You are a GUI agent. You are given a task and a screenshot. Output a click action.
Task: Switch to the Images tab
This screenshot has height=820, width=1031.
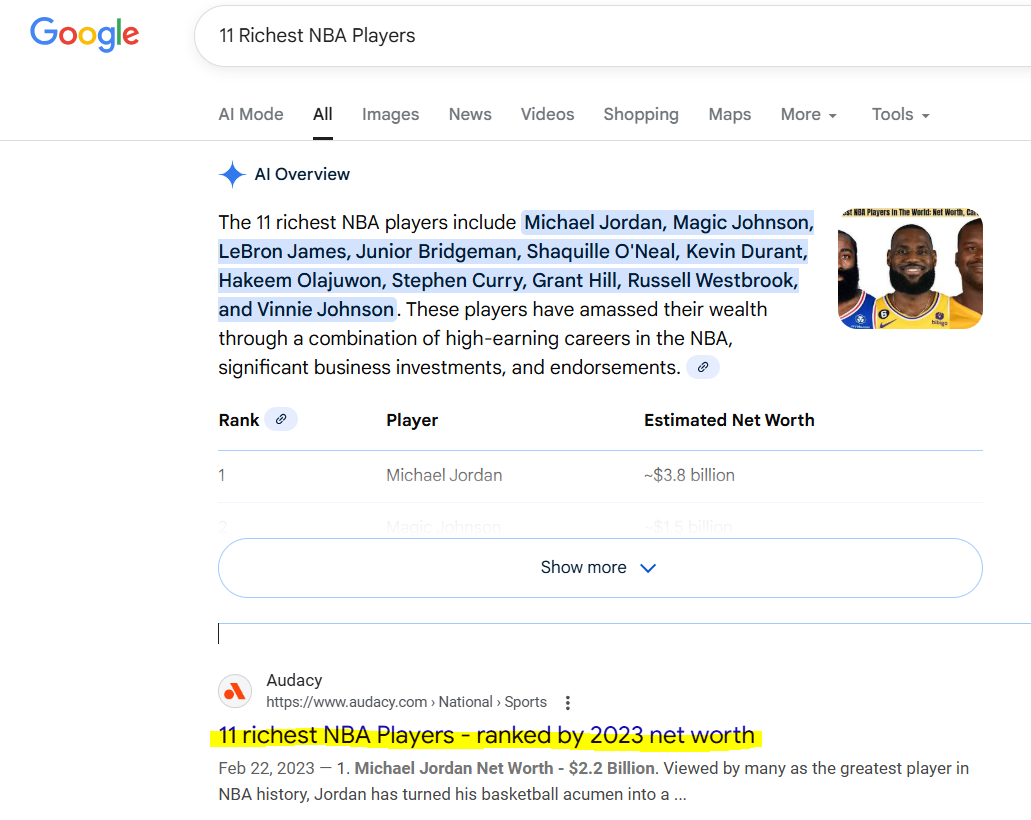390,115
